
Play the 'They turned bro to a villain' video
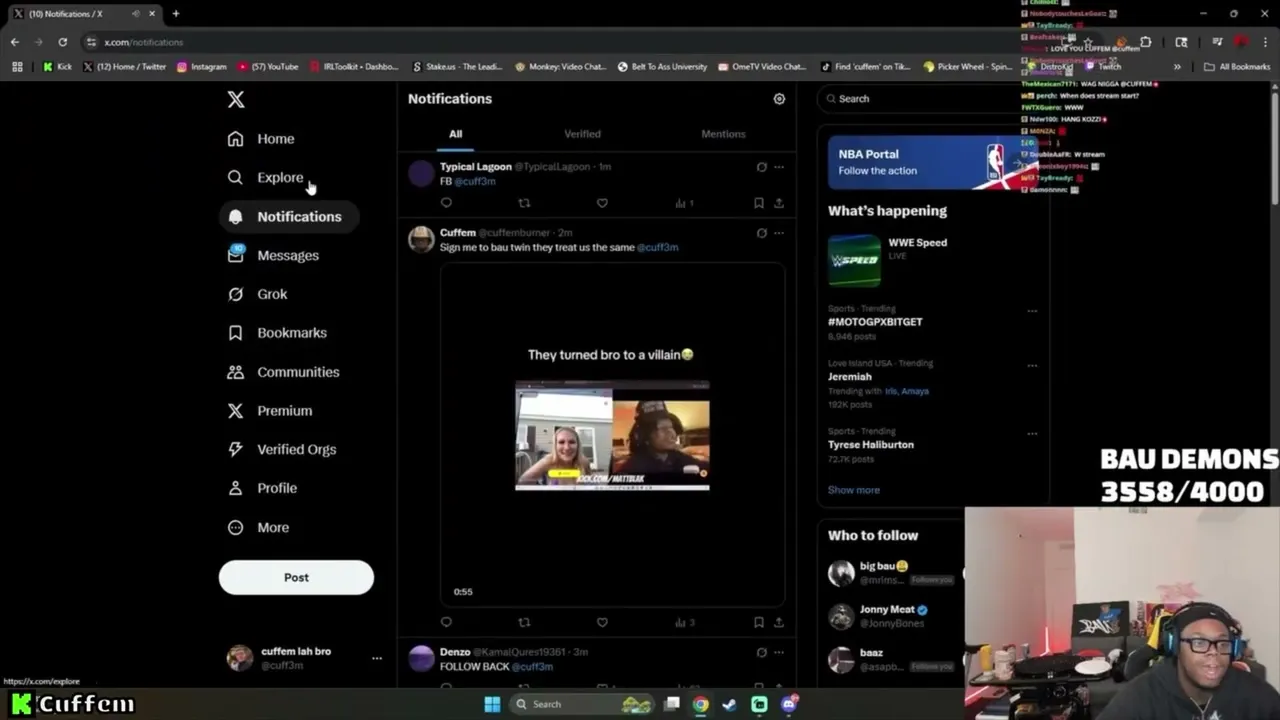click(612, 435)
